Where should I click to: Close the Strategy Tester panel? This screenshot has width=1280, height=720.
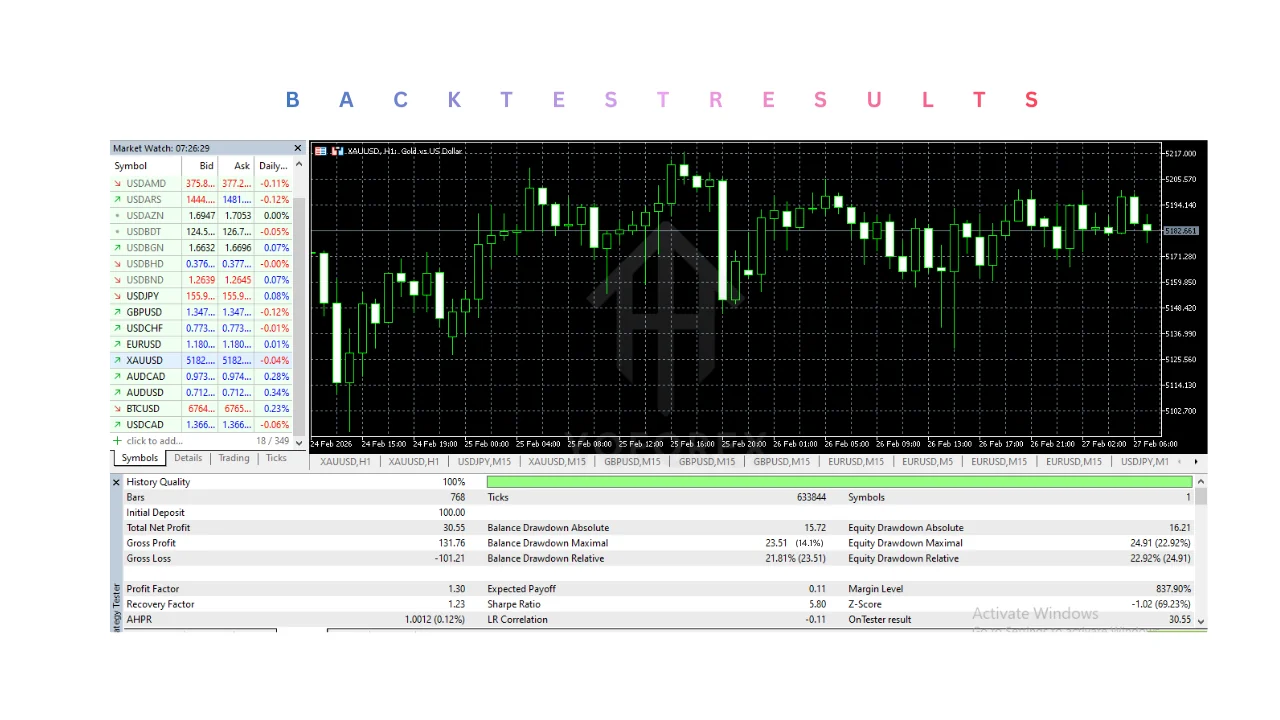[x=116, y=482]
